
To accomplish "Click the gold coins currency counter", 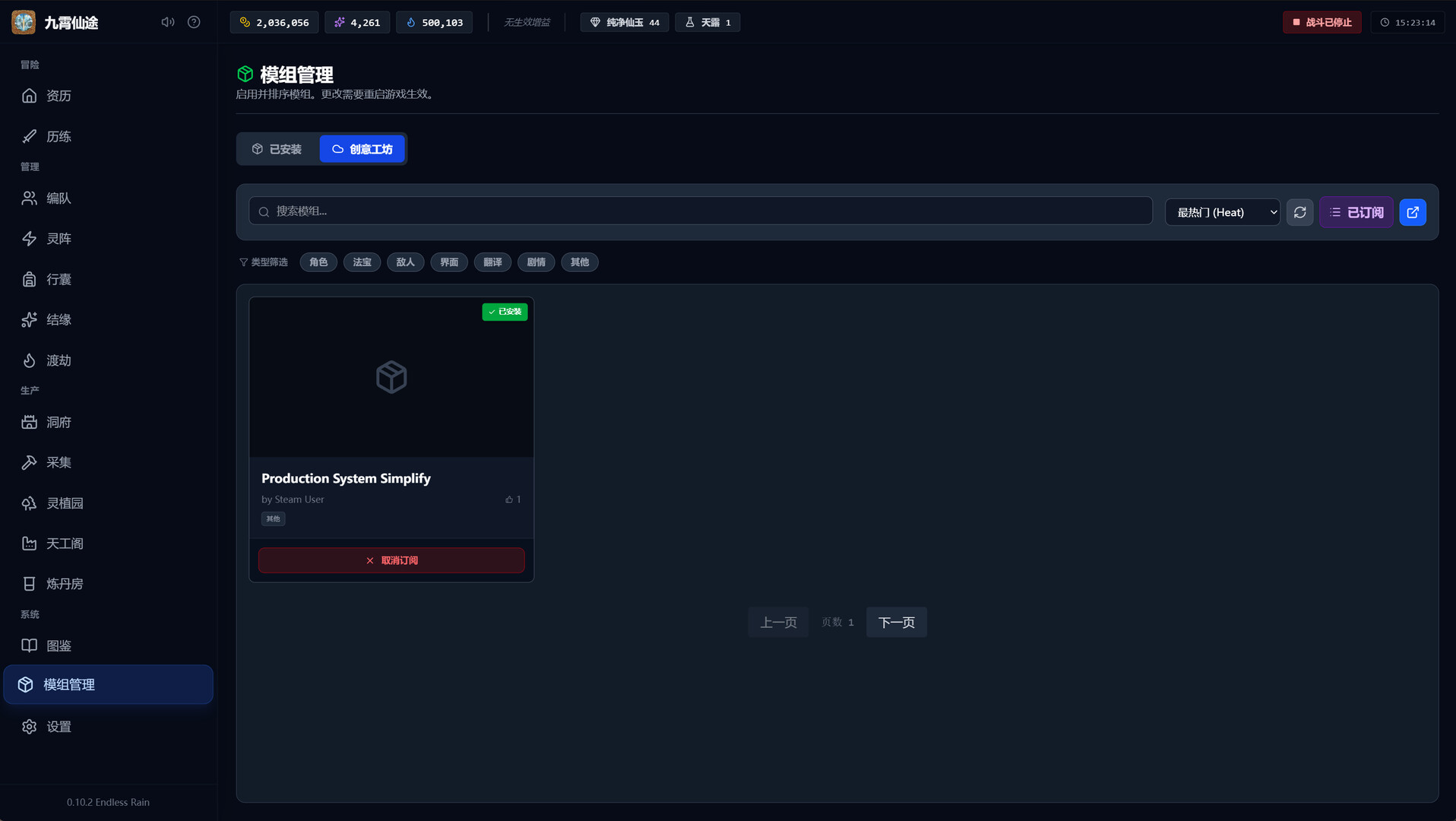I will click(274, 23).
